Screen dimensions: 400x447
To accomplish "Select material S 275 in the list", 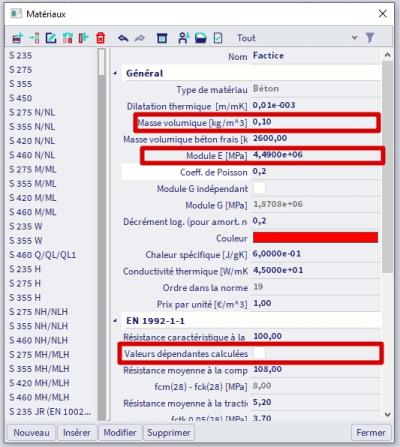I will point(21,70).
